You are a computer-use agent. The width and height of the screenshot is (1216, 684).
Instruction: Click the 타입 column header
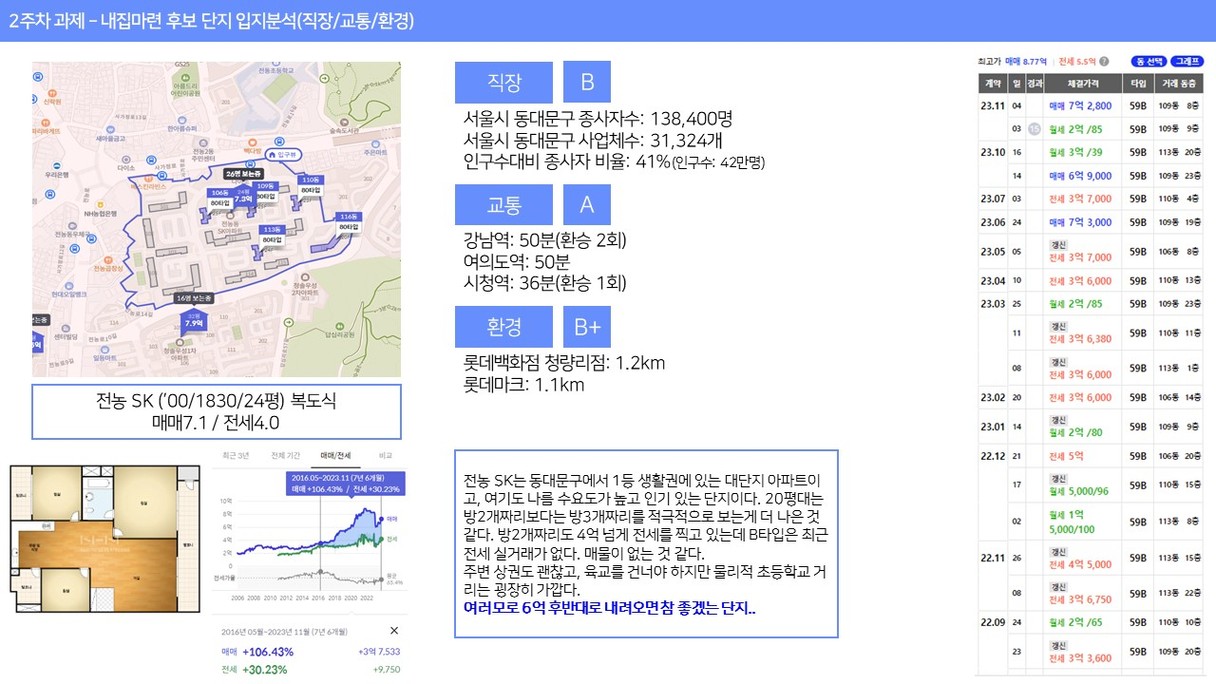tap(1138, 84)
